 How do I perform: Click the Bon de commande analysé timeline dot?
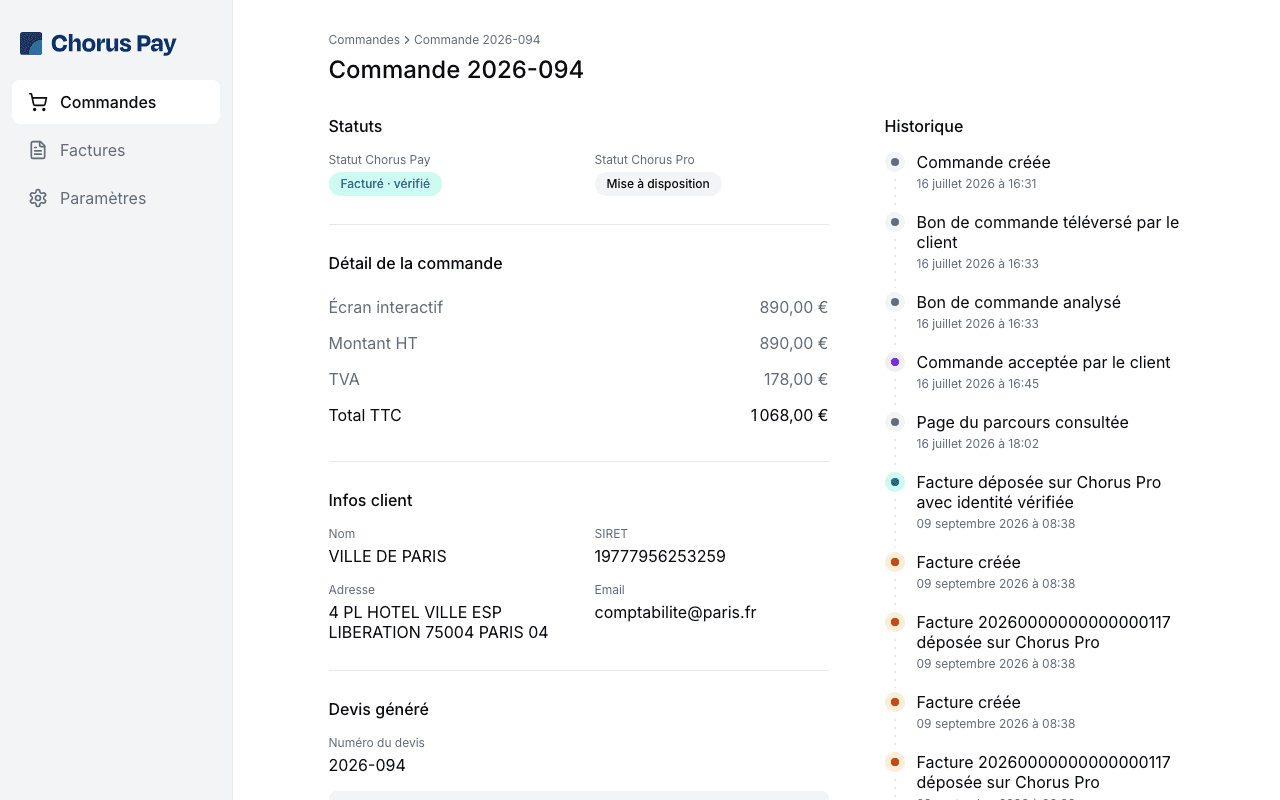click(895, 302)
